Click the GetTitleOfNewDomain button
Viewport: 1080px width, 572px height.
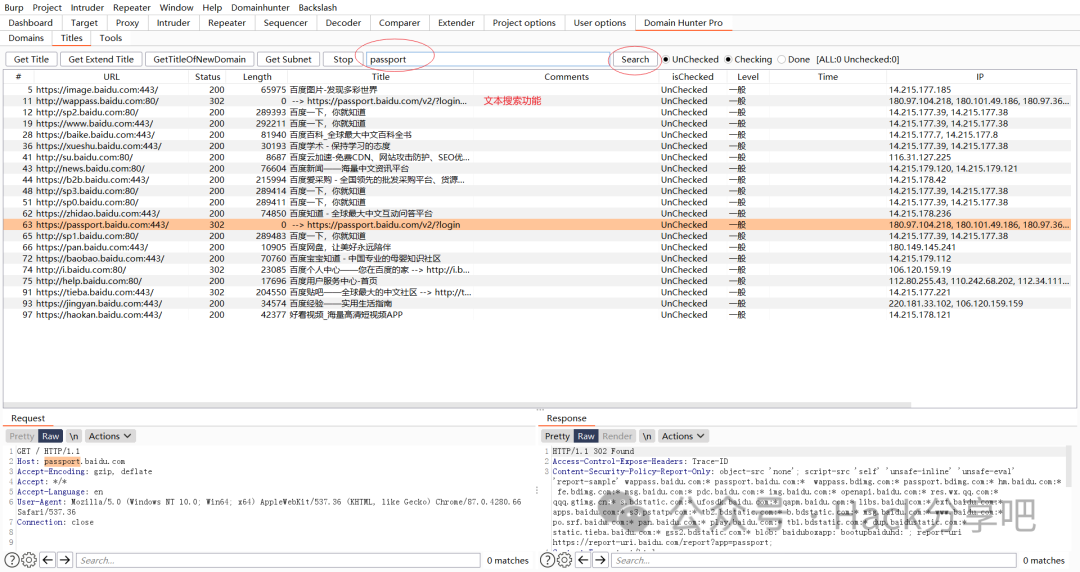(x=200, y=59)
